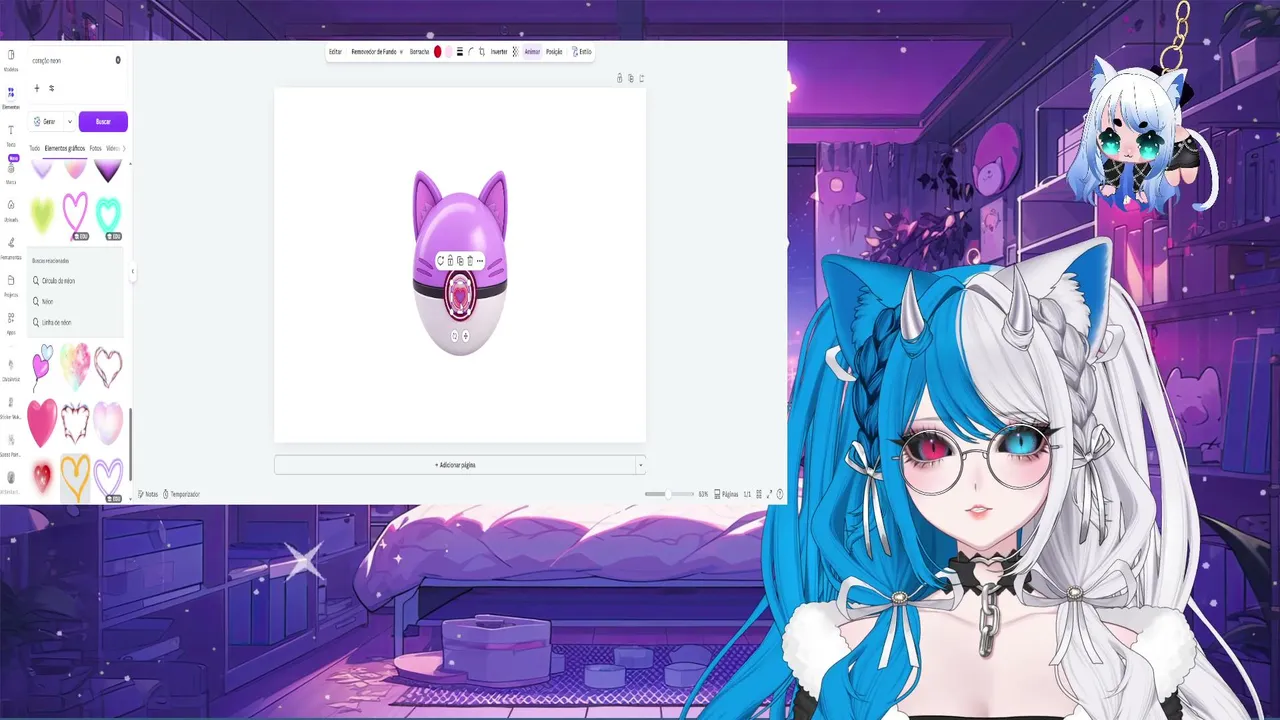Duplicate the page icon
The height and width of the screenshot is (720, 1280).
pos(630,78)
